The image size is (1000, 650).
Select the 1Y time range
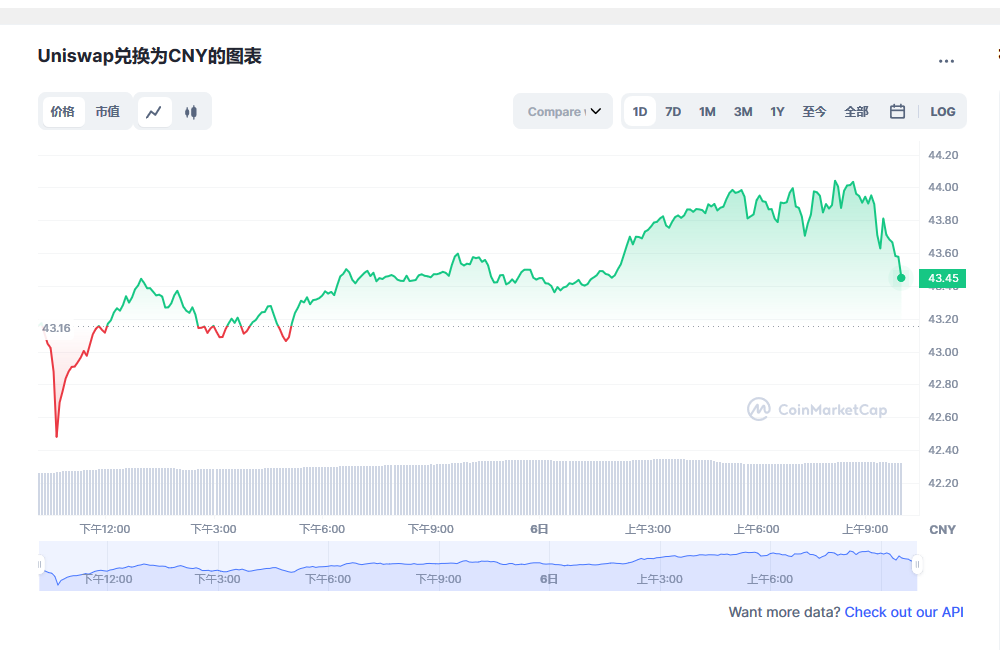pyautogui.click(x=777, y=112)
